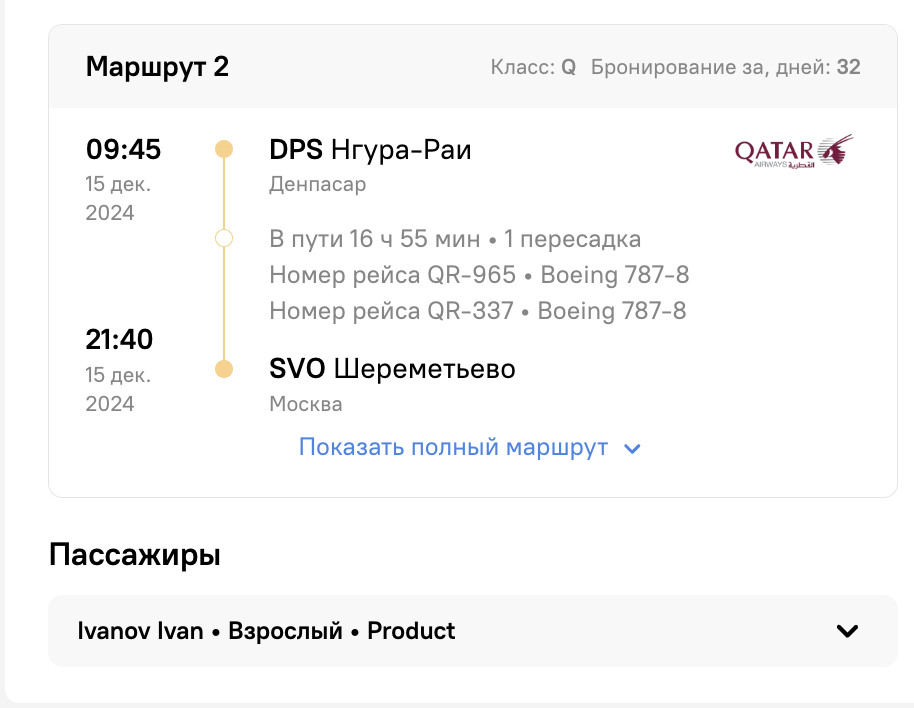Select the DPS departure point marker
914x708 pixels.
[224, 149]
